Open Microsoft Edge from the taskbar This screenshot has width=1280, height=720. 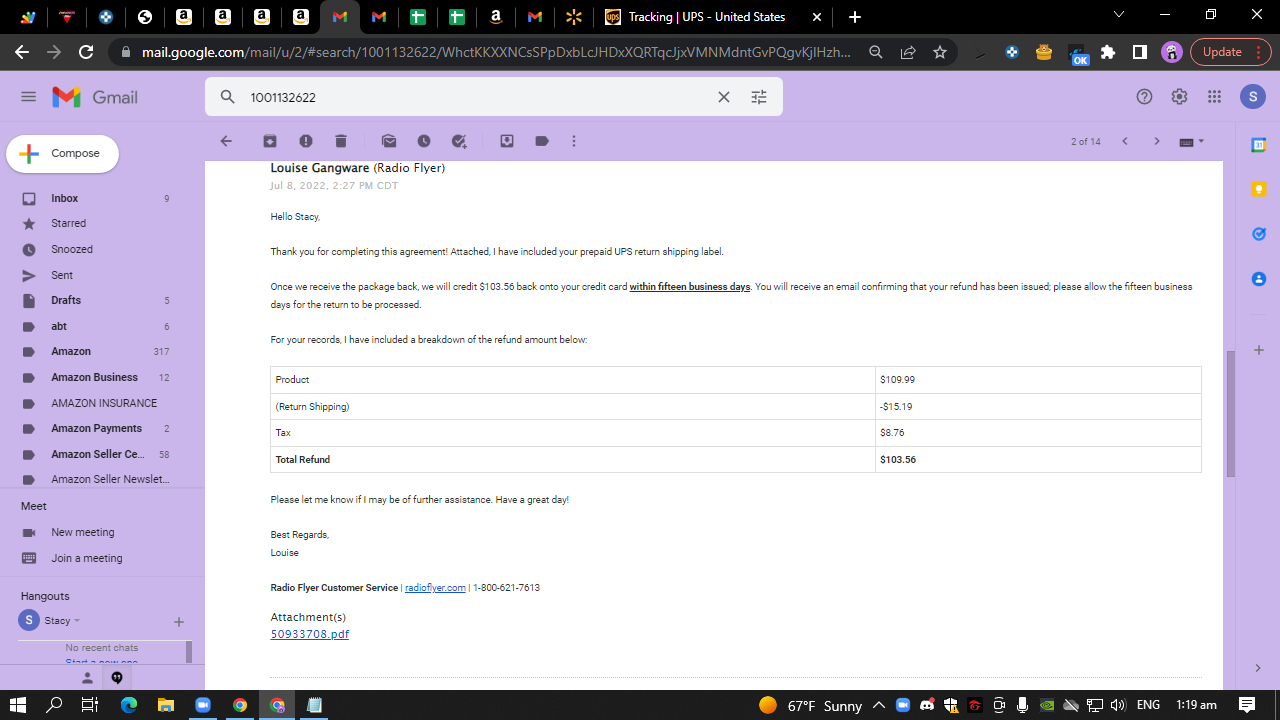(129, 705)
